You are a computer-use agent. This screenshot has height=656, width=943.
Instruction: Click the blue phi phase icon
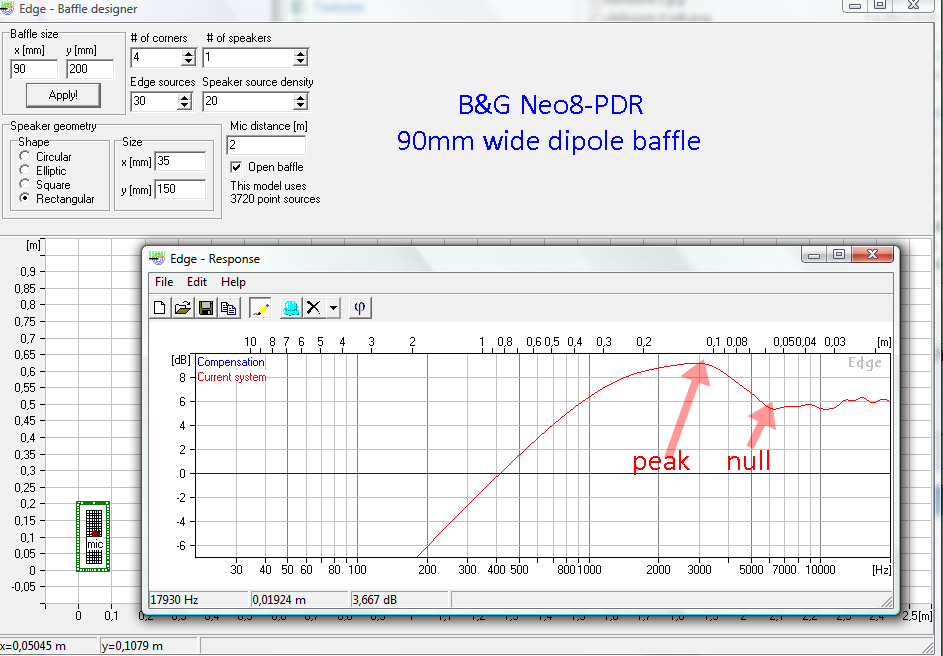(x=360, y=308)
